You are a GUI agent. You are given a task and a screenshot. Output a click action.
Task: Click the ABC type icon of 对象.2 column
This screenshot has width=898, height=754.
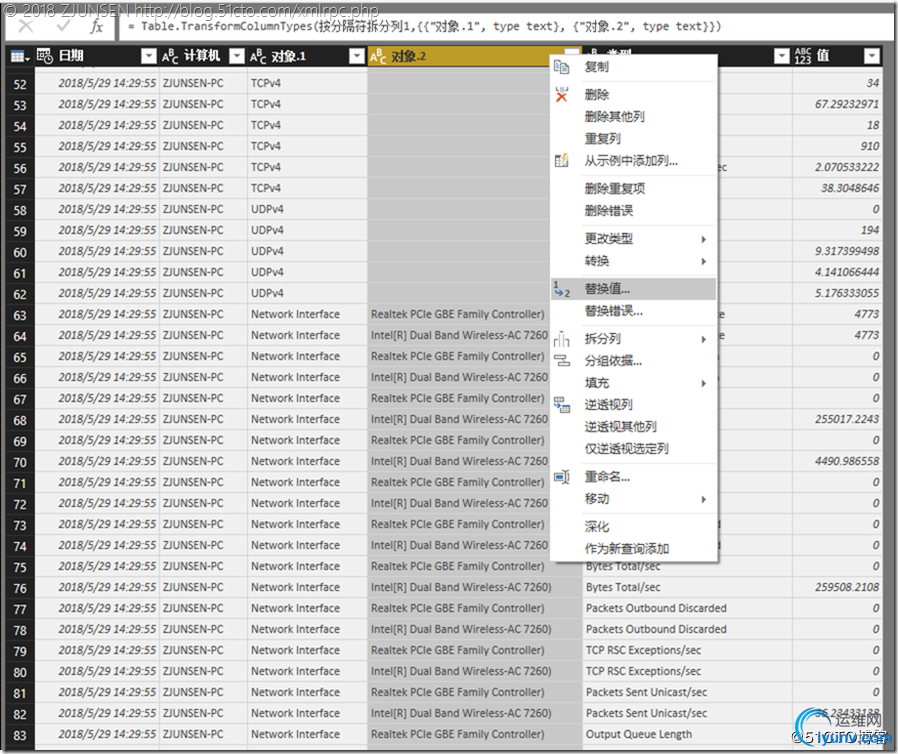(x=378, y=56)
